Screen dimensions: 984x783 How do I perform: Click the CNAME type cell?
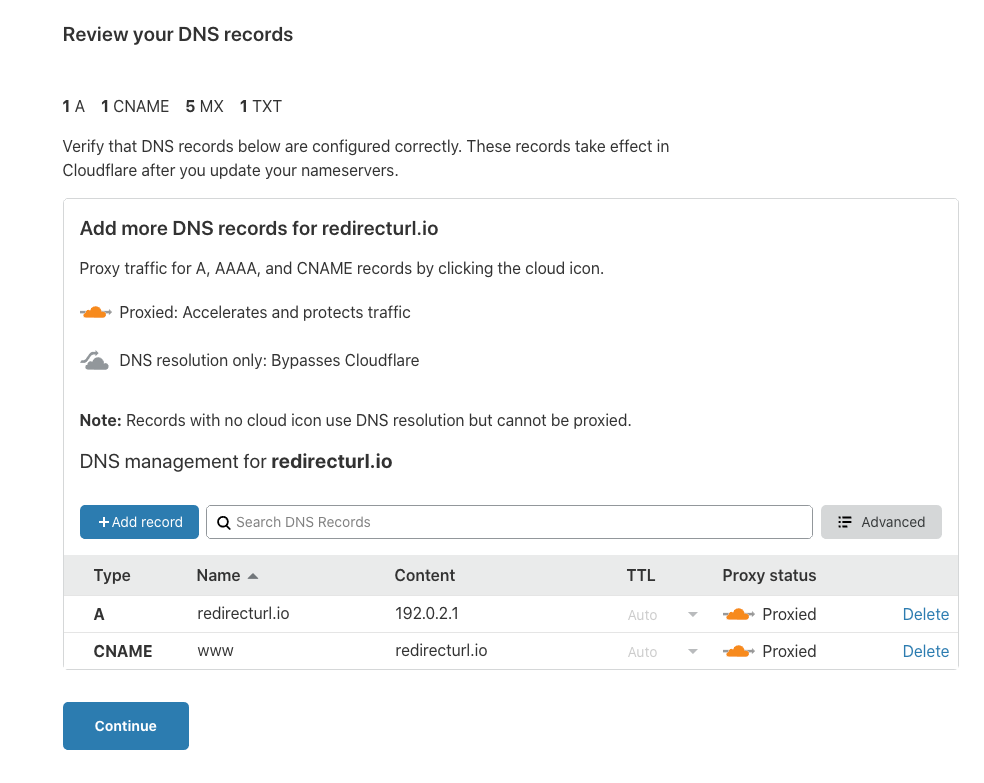coord(123,651)
